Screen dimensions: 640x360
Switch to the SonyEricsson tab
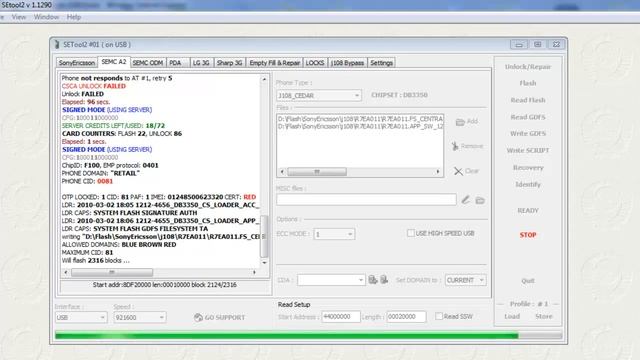pos(77,63)
